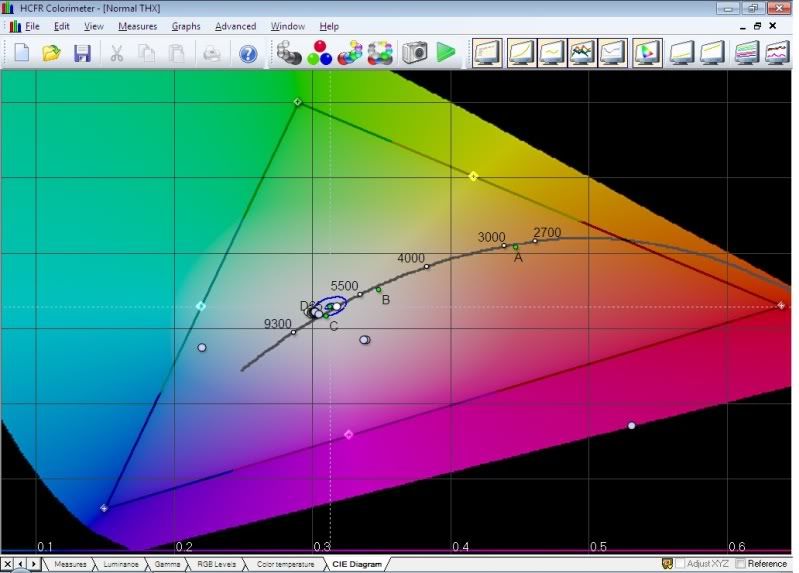799x573 pixels.
Task: Create a new document with the blank page icon
Action: tap(22, 53)
